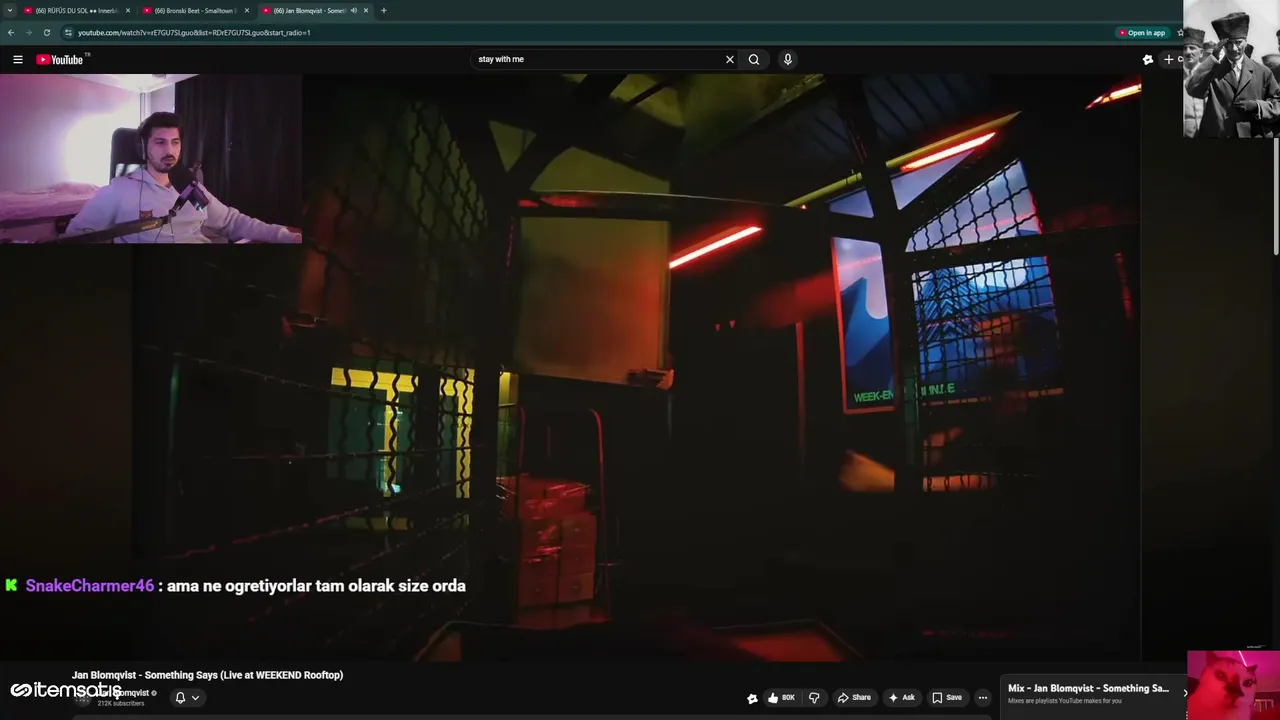This screenshot has width=1280, height=720.
Task: Reload the page
Action: (47, 32)
